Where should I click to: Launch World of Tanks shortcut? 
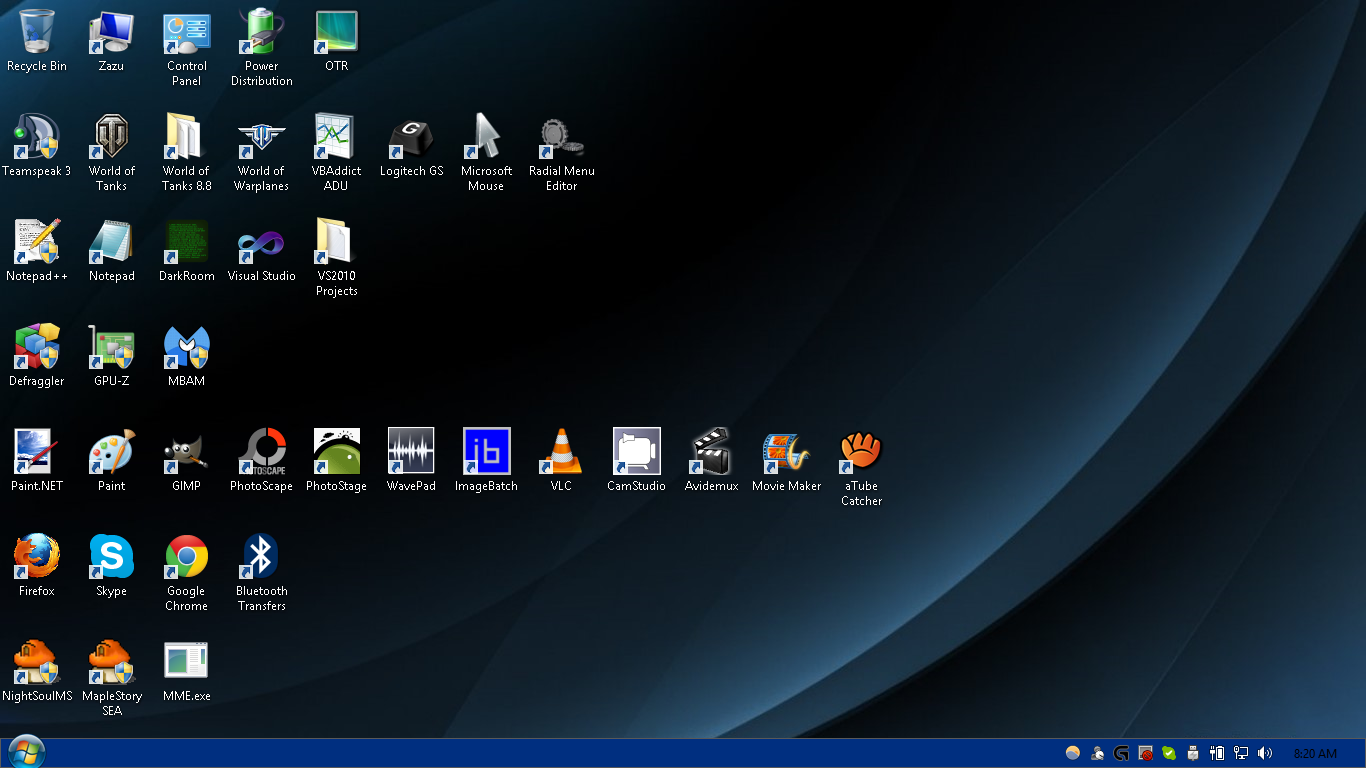111,137
